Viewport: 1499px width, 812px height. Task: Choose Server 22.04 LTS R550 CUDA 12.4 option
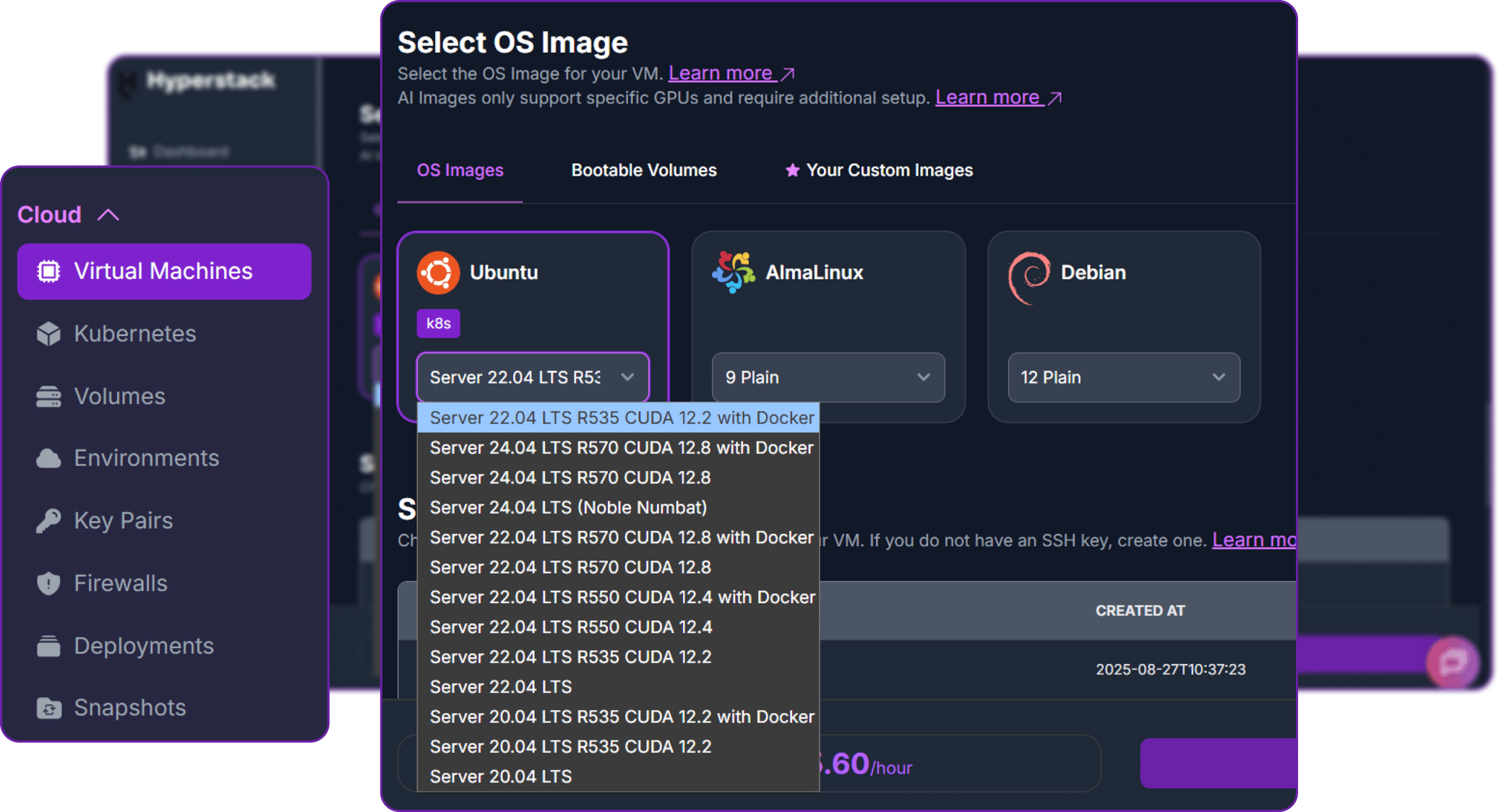pos(571,627)
